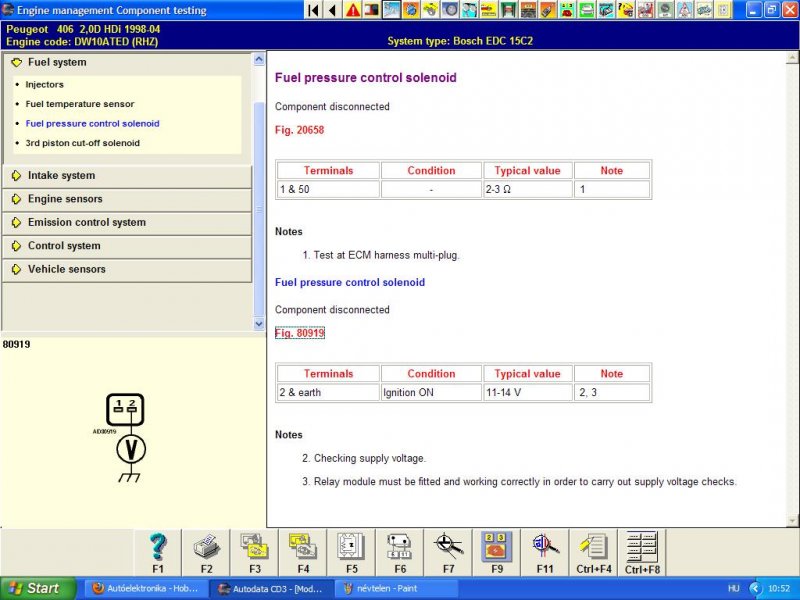
Task: Collapse the Fuel system section
Action: tap(127, 62)
